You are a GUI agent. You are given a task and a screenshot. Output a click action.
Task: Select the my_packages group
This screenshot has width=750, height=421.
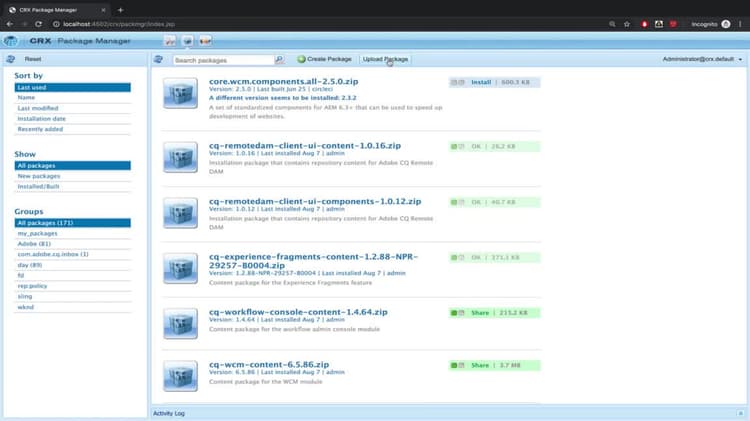click(x=73, y=233)
